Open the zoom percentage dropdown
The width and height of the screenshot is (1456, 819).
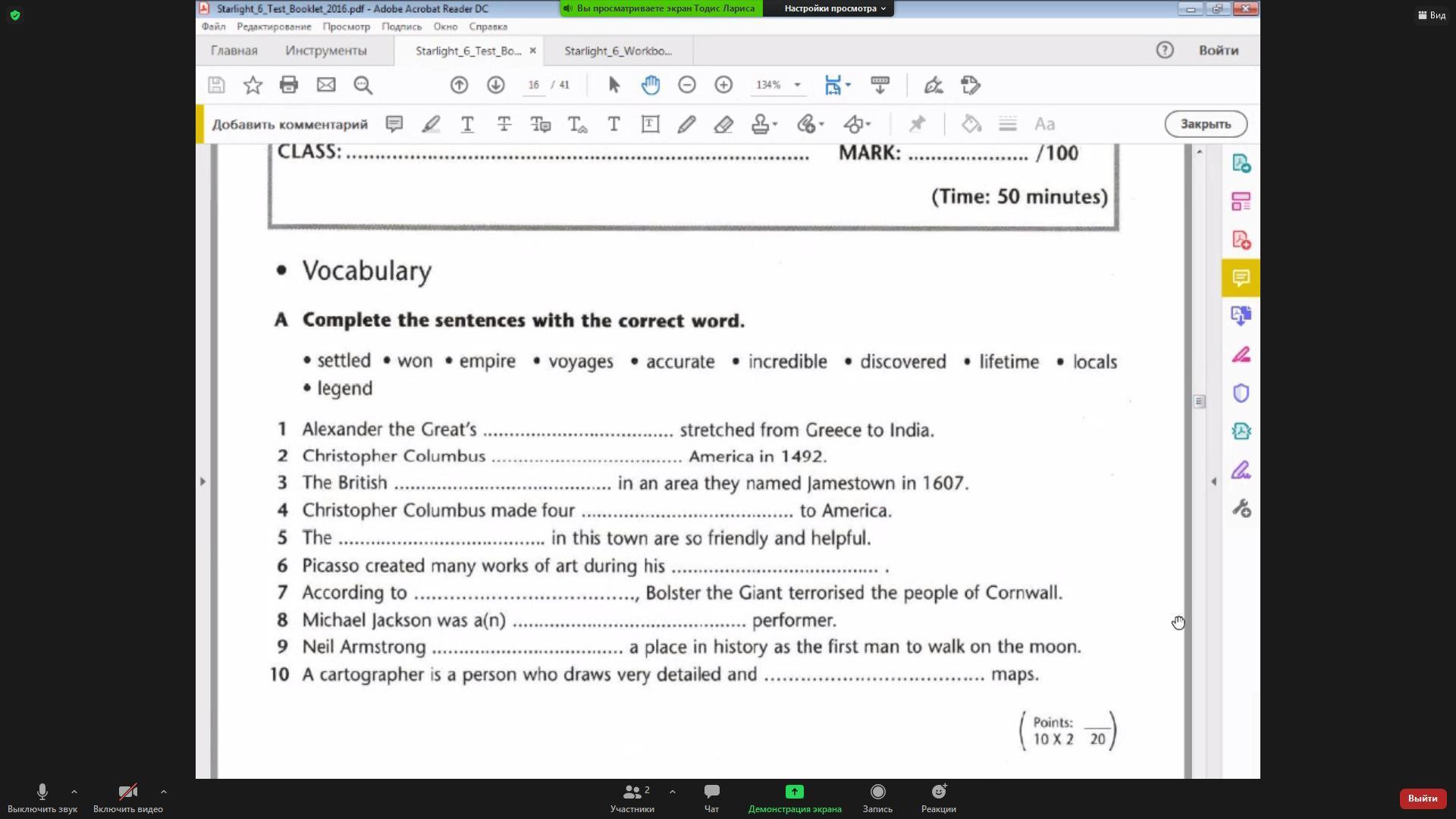(797, 85)
